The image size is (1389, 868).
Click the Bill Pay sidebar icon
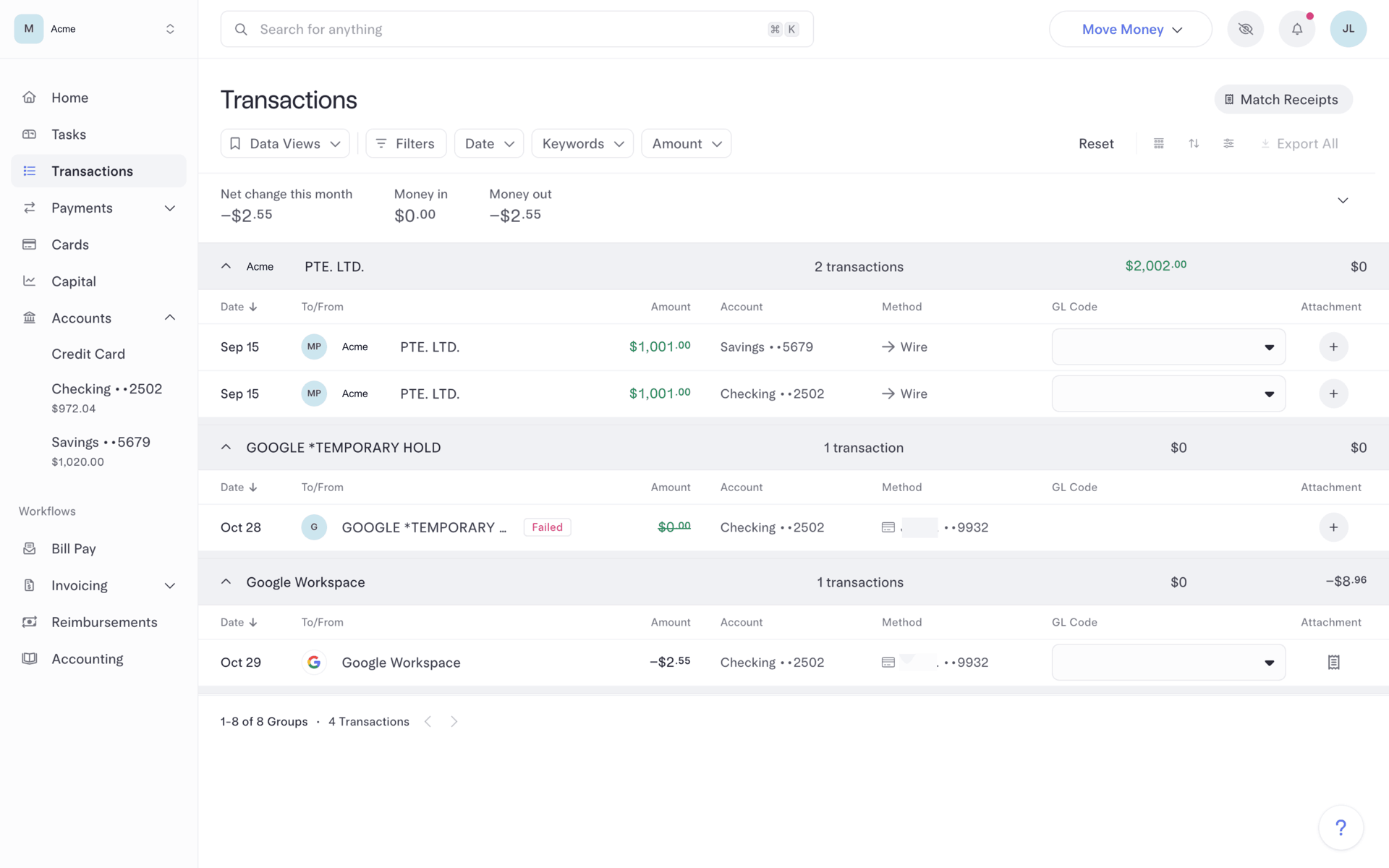pyautogui.click(x=29, y=548)
